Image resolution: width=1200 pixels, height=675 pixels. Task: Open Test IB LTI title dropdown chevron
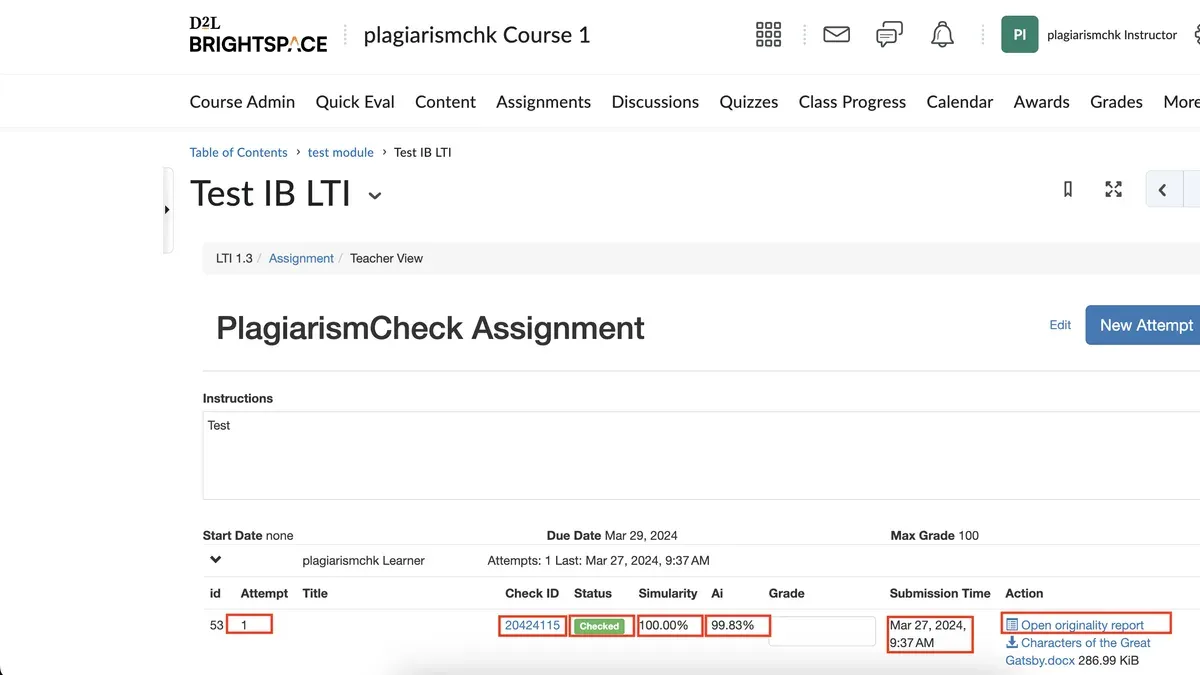tap(375, 196)
